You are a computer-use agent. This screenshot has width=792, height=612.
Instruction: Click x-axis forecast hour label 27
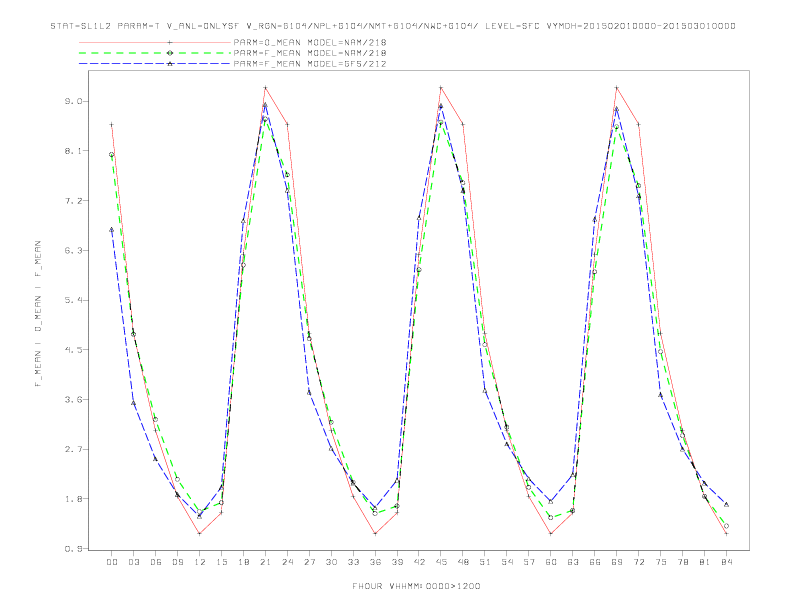click(x=309, y=562)
